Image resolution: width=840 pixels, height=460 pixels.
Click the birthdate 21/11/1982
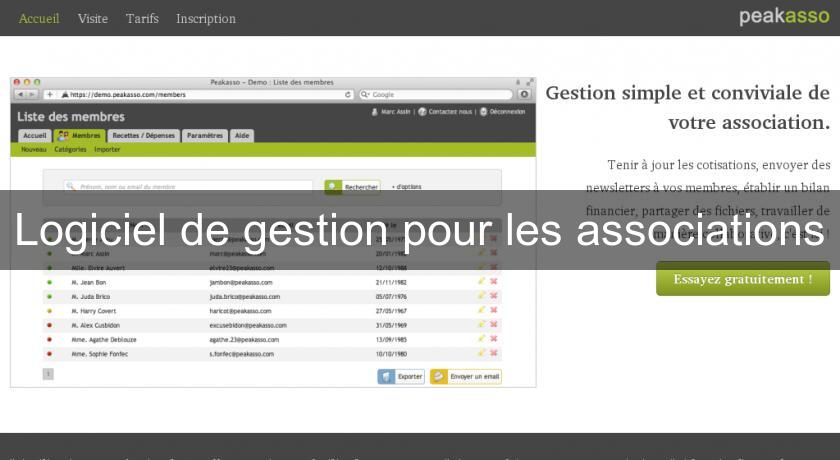point(391,282)
